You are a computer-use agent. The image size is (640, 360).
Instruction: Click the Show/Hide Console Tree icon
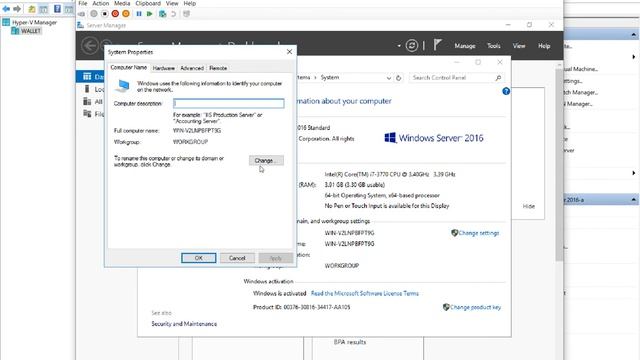click(43, 9)
